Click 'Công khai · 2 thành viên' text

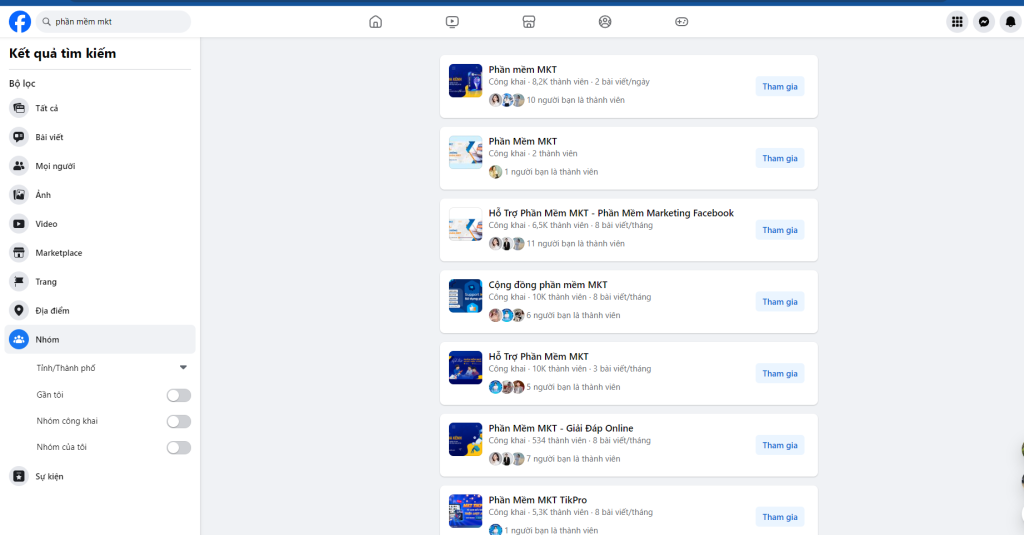[533, 154]
